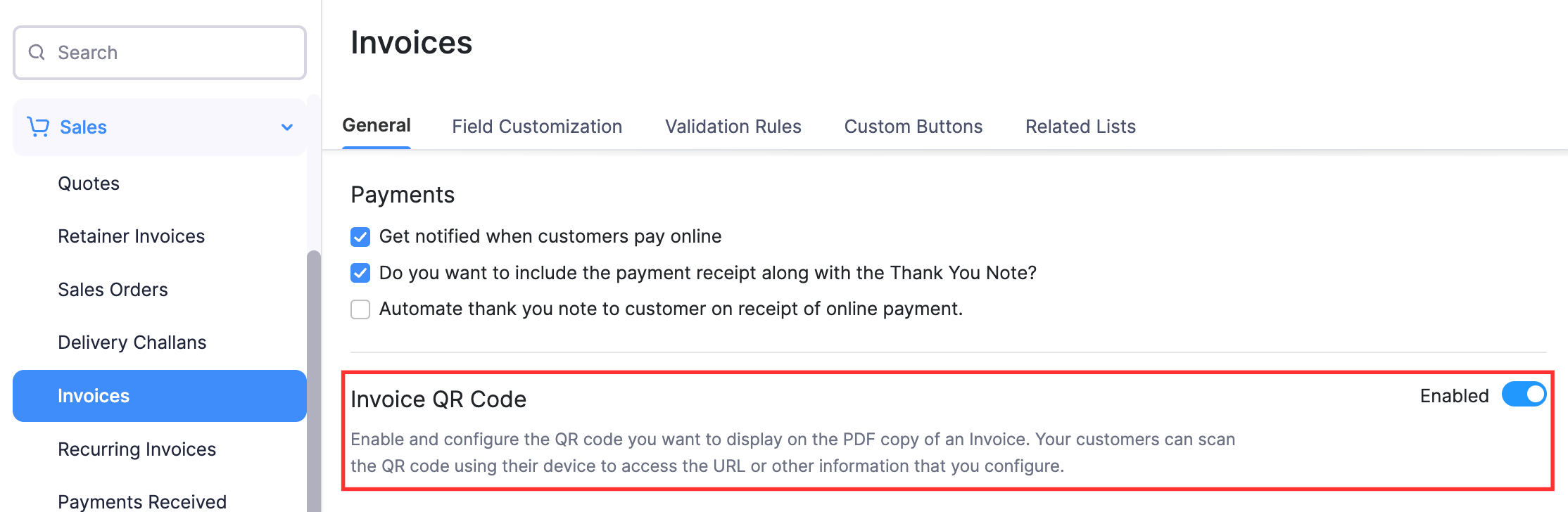This screenshot has height=512, width=1568.
Task: Switch to the Field Customization tab
Action: [537, 127]
